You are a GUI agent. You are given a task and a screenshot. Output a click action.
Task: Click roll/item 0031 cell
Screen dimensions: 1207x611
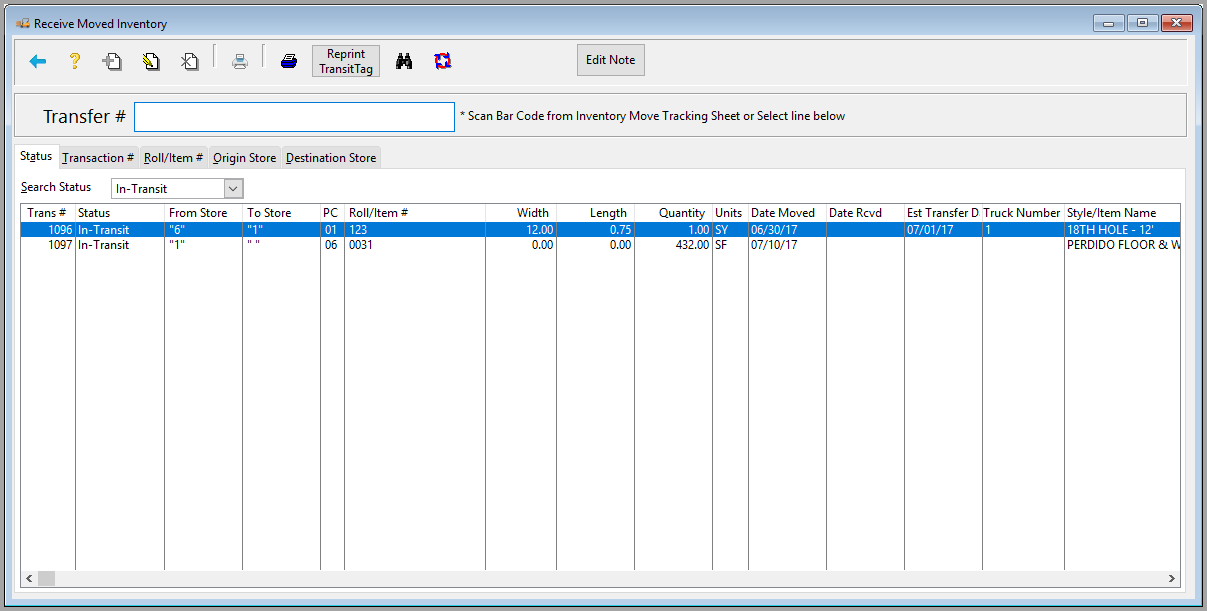pyautogui.click(x=415, y=245)
